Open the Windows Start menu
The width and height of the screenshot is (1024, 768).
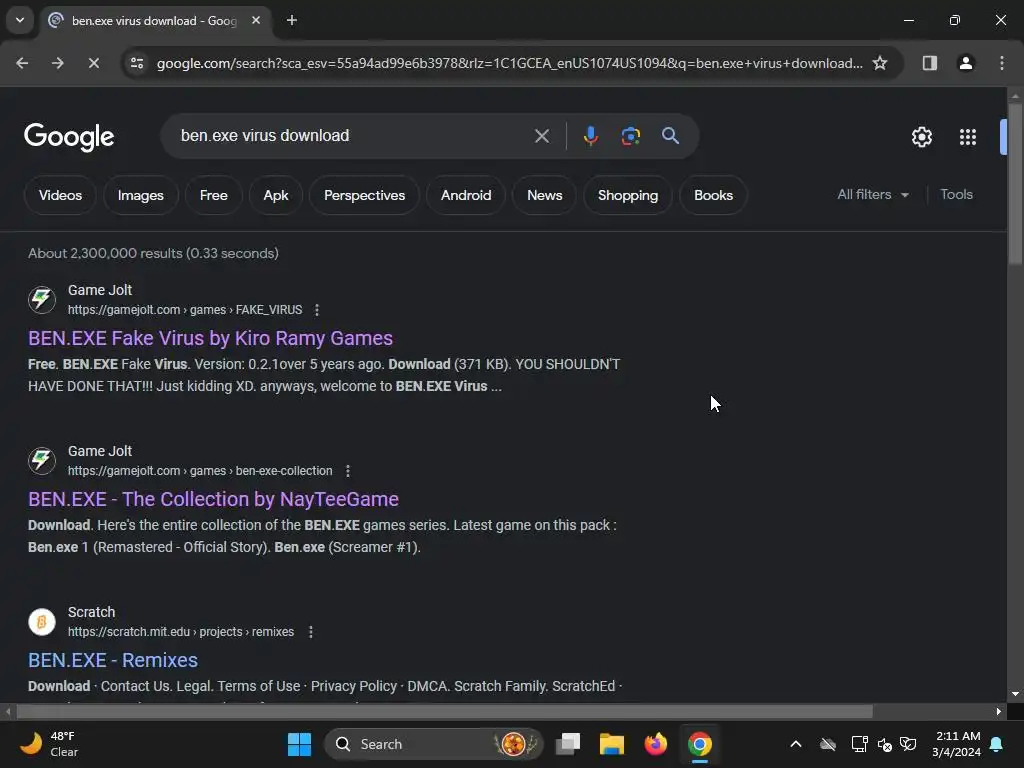299,744
